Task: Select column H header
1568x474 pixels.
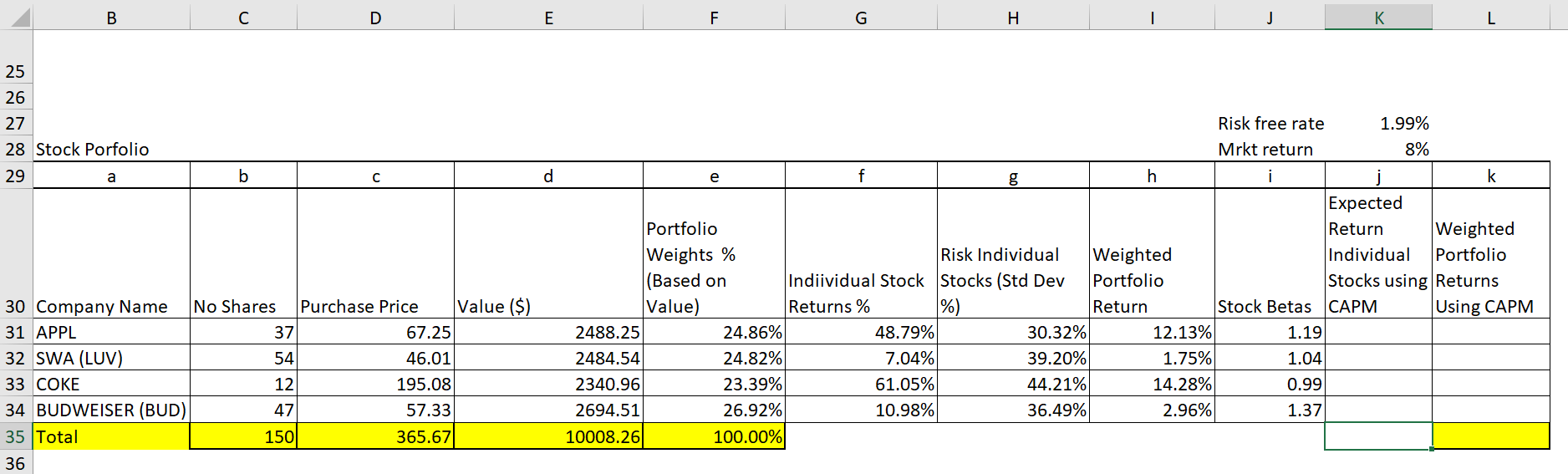Action: coord(1014,18)
